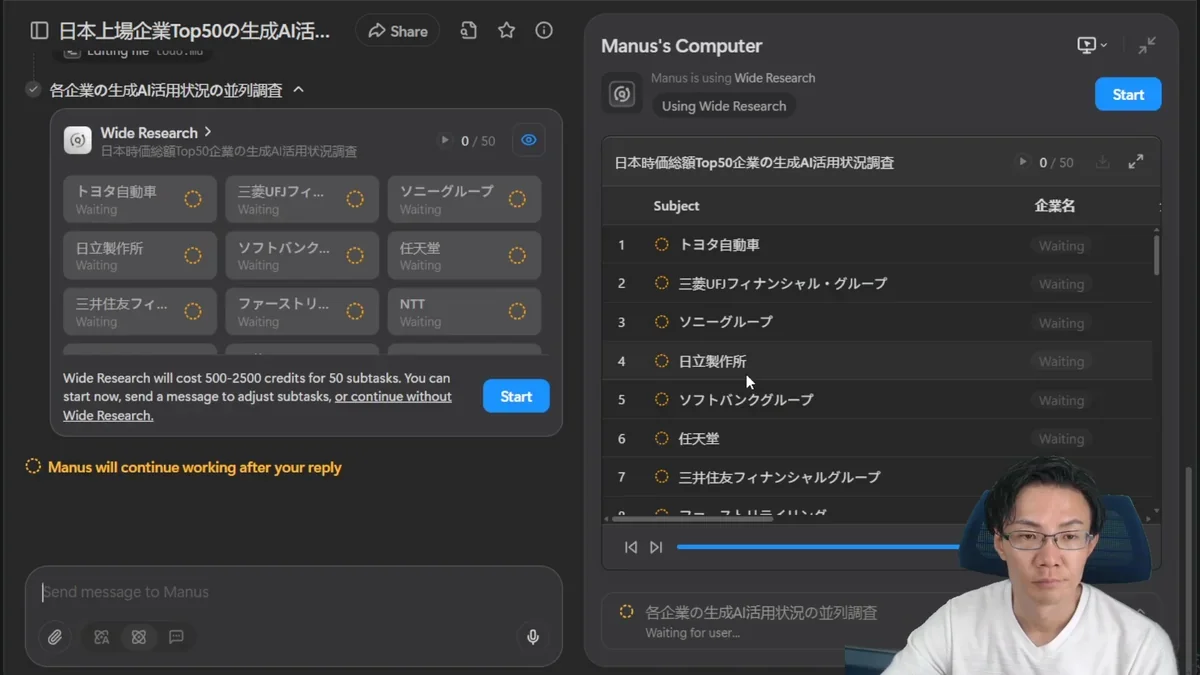Collapse the 各企業の生成AI活用状況の並列調査 step

pyautogui.click(x=298, y=90)
